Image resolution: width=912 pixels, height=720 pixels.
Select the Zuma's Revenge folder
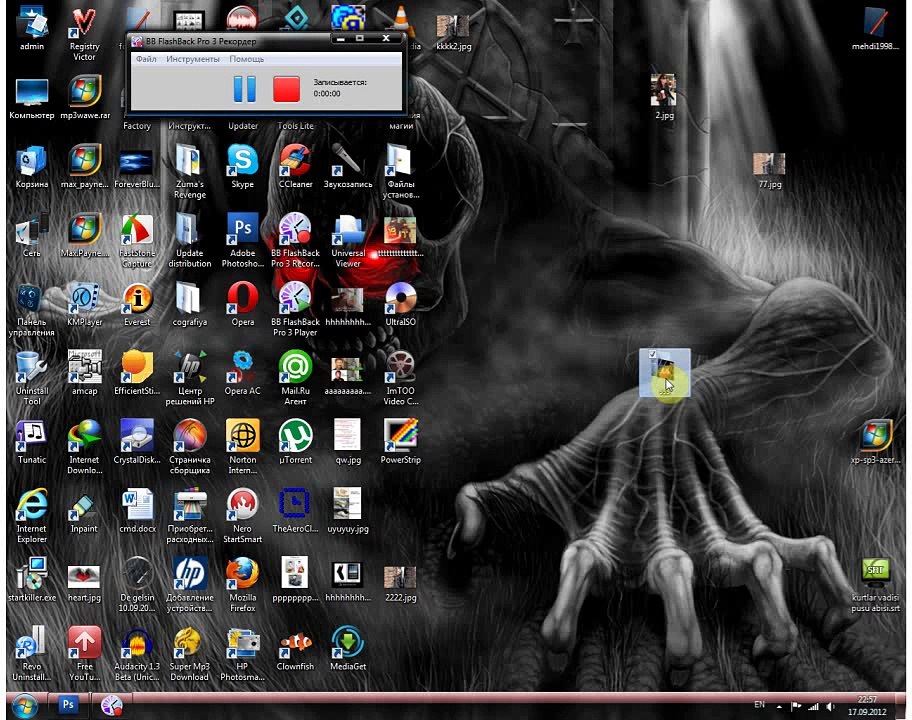coord(190,172)
